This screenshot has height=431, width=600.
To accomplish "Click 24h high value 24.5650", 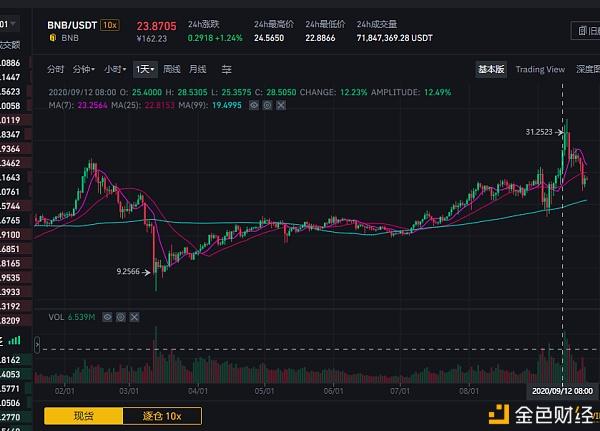I will (269, 38).
